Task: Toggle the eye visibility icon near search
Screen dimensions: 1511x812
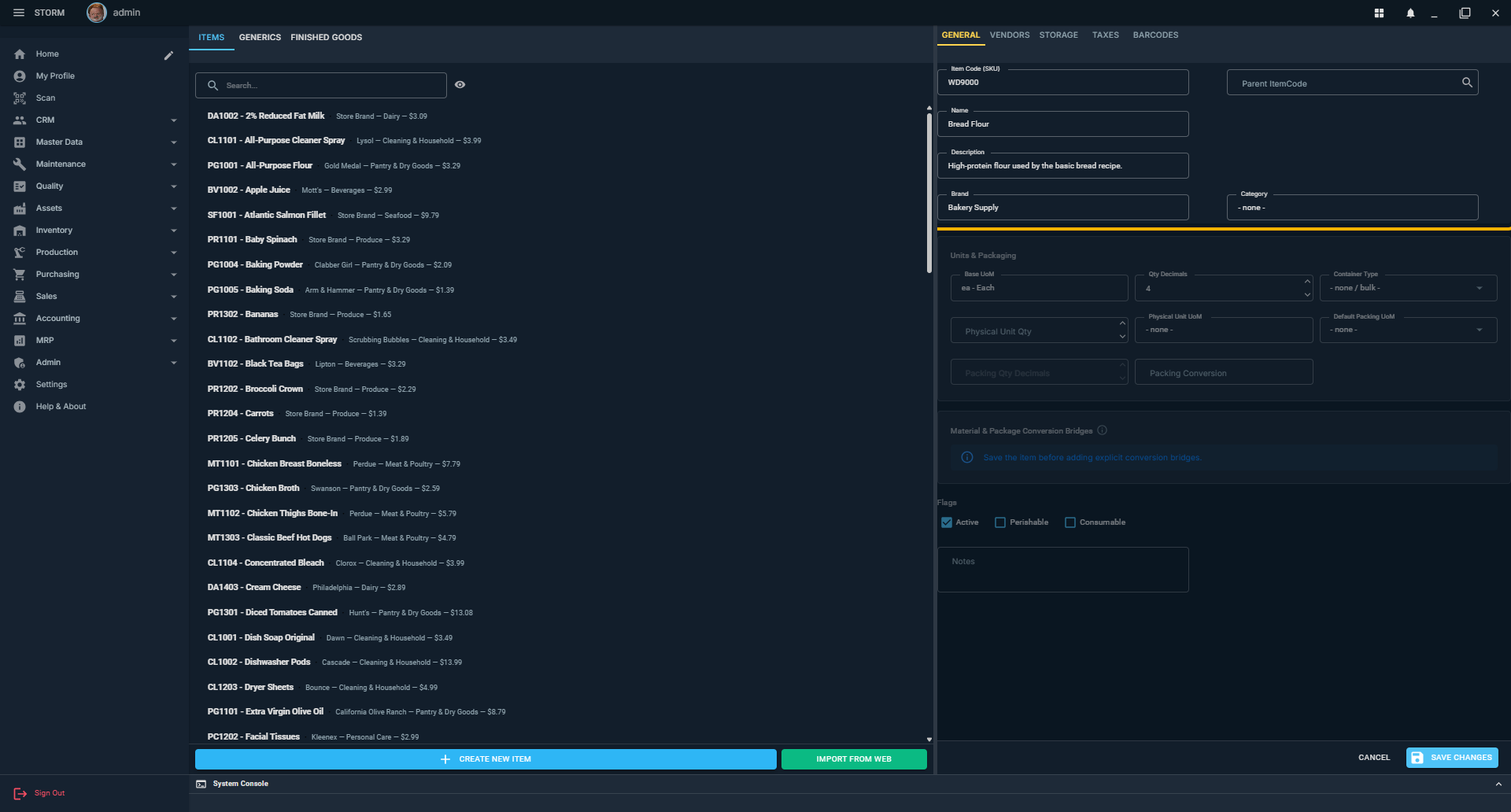Action: pos(460,85)
